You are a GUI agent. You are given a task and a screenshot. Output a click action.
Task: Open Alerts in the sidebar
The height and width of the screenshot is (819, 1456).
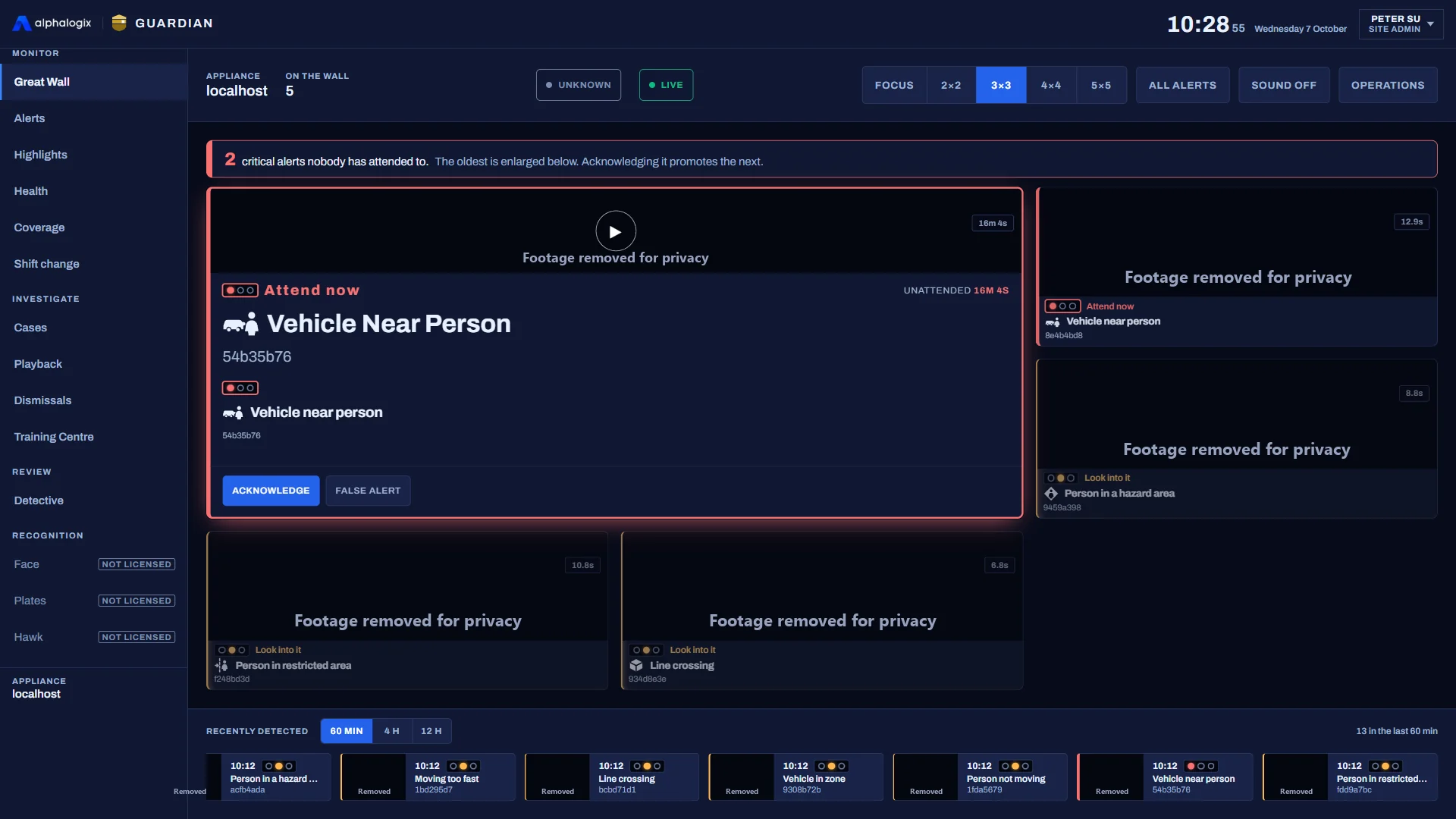pyautogui.click(x=94, y=118)
